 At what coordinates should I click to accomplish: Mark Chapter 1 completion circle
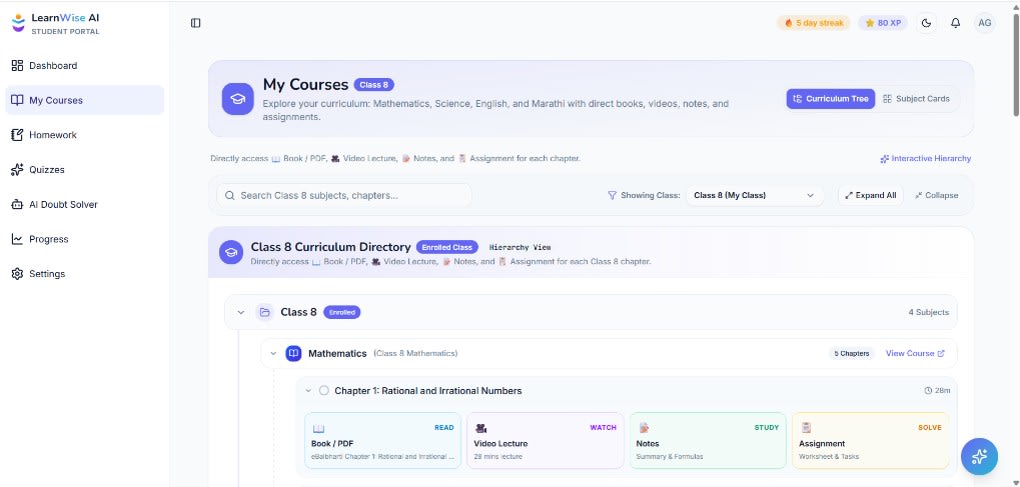(323, 391)
